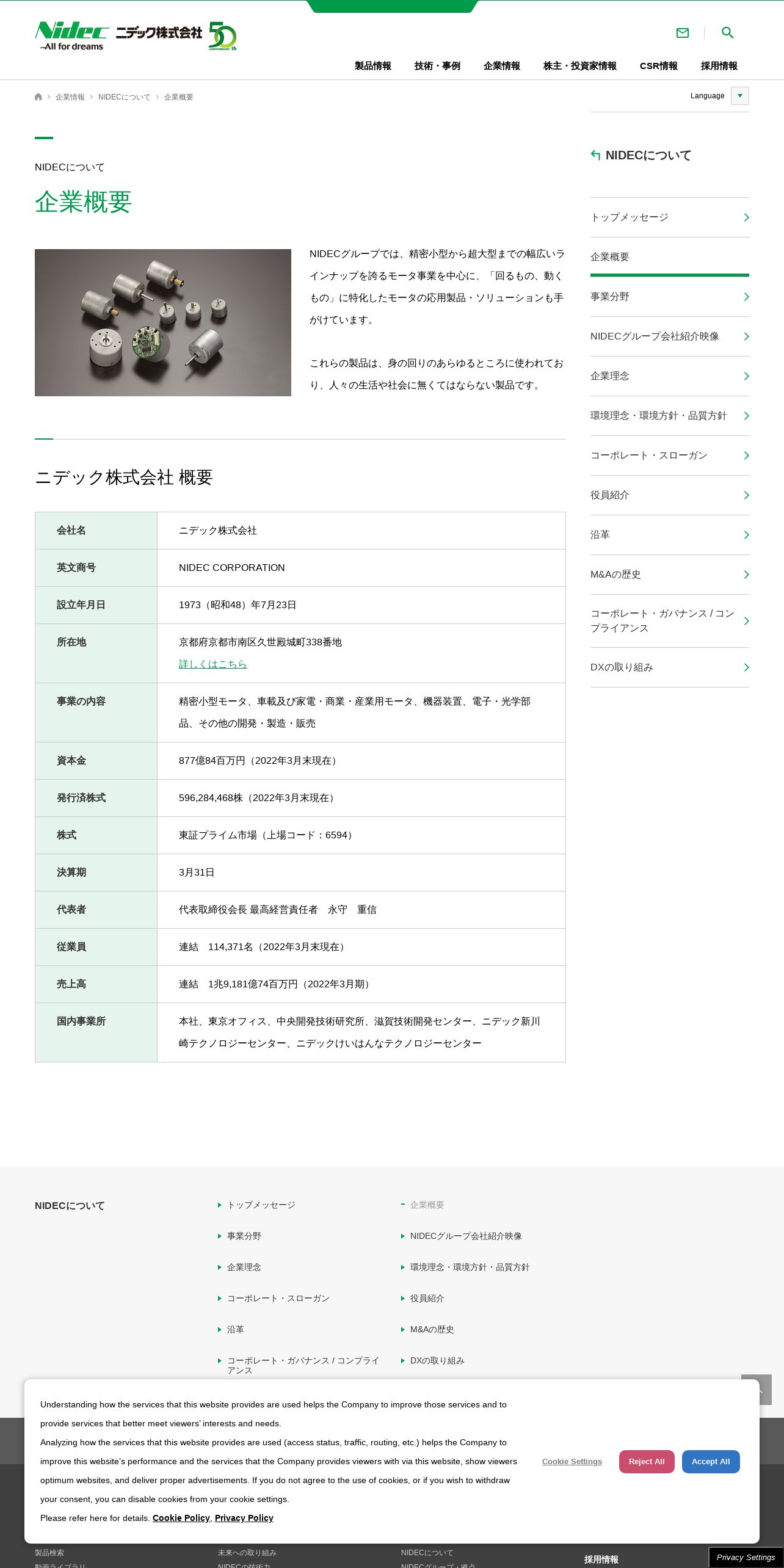Open the 技術・事例 menu
Image resolution: width=784 pixels, height=1568 pixels.
(437, 66)
